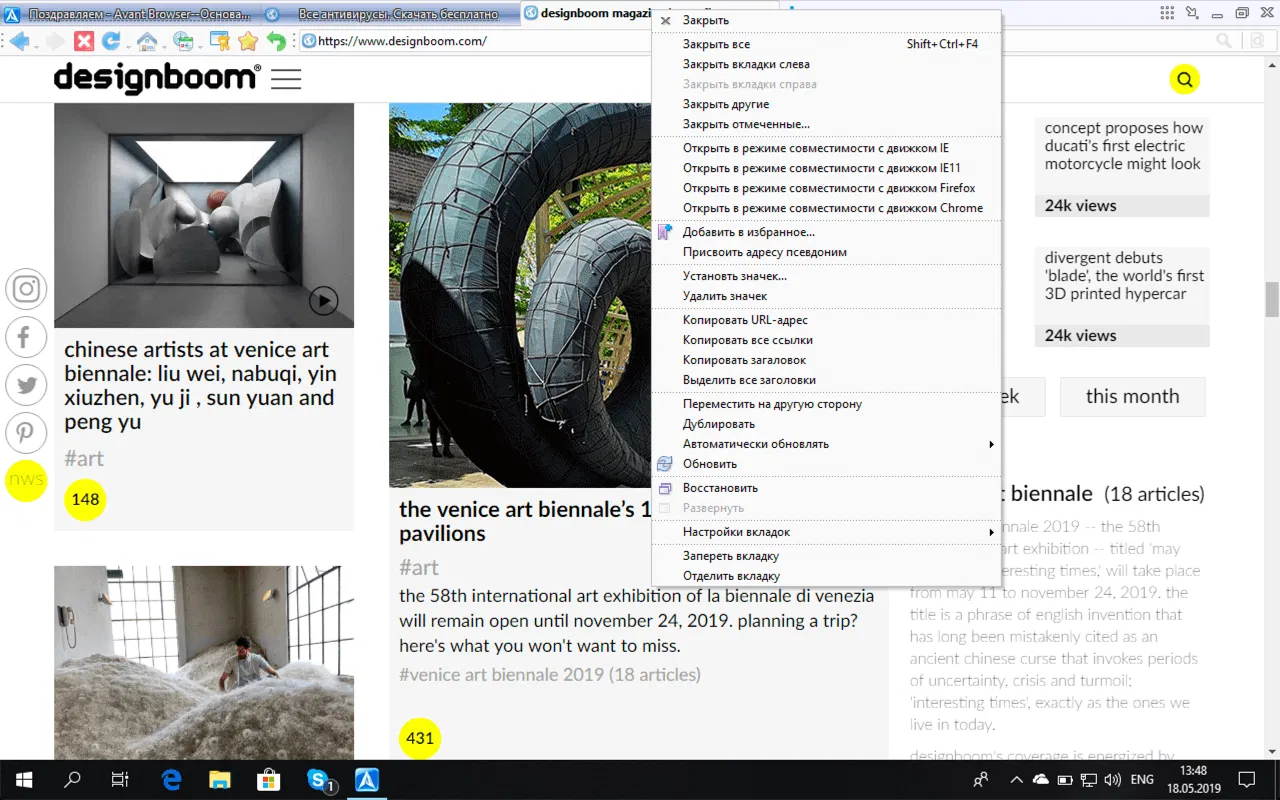Open designboom's Pinterest page
Image resolution: width=1280 pixels, height=800 pixels.
tap(26, 433)
